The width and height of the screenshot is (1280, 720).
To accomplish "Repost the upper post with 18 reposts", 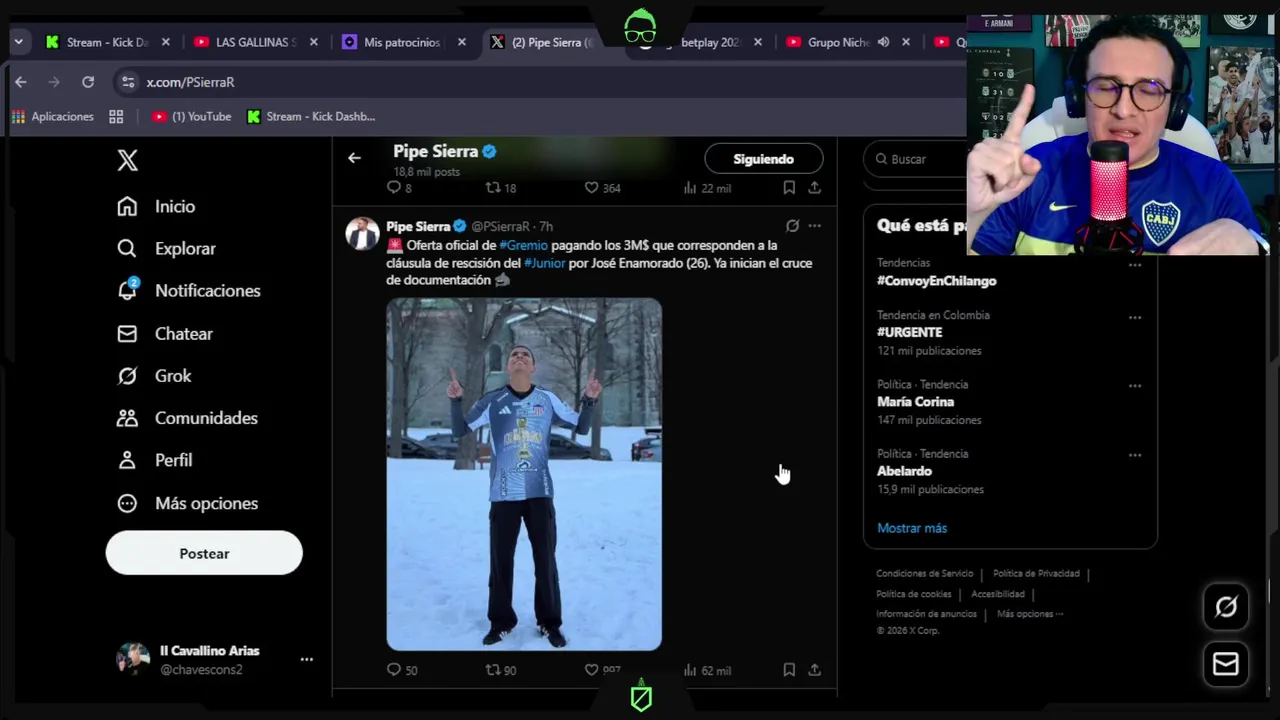I will (500, 187).
